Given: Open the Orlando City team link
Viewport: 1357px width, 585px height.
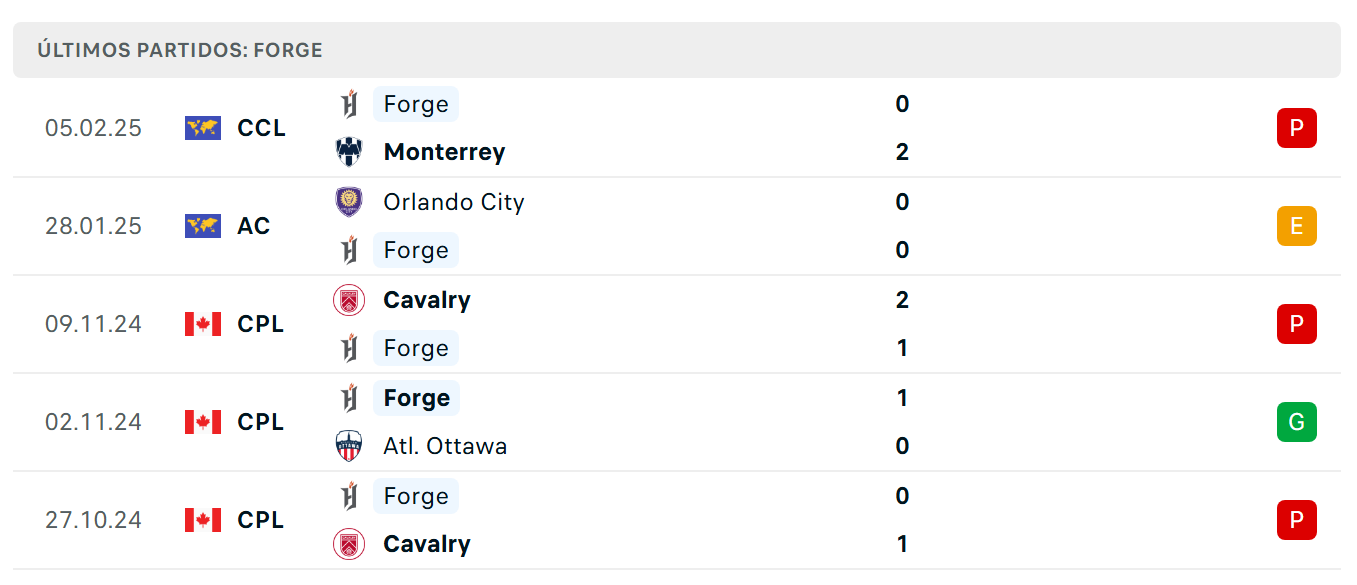Looking at the screenshot, I should point(454,202).
